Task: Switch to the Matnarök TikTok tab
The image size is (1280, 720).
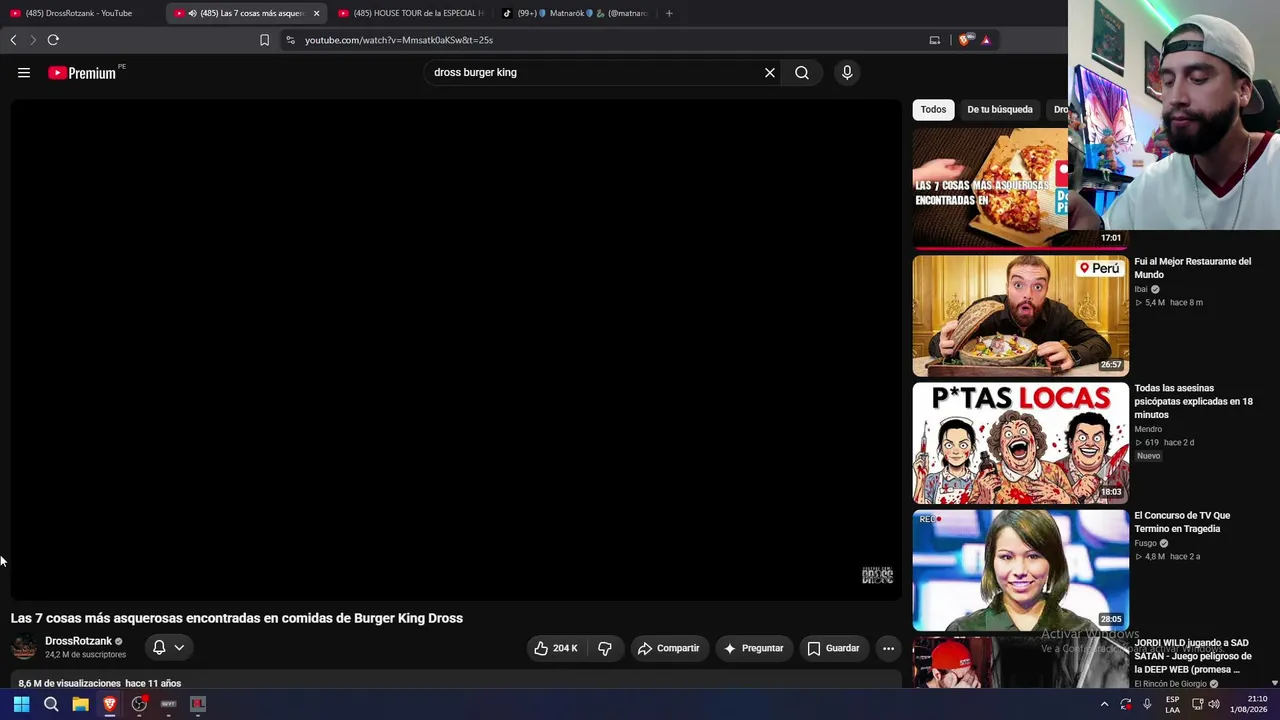Action: pyautogui.click(x=575, y=13)
